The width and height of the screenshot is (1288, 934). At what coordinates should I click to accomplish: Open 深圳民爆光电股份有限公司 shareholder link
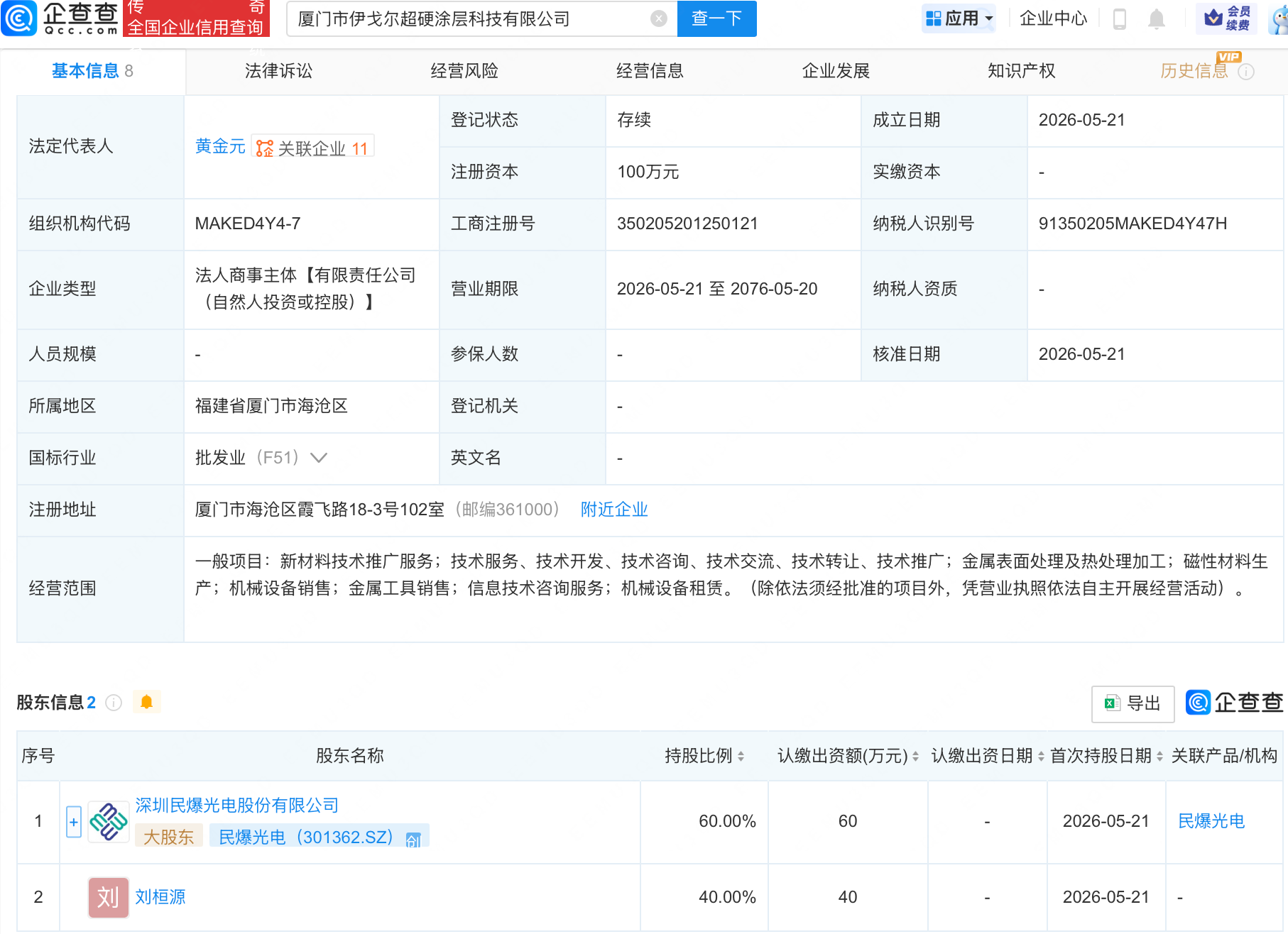tap(237, 806)
